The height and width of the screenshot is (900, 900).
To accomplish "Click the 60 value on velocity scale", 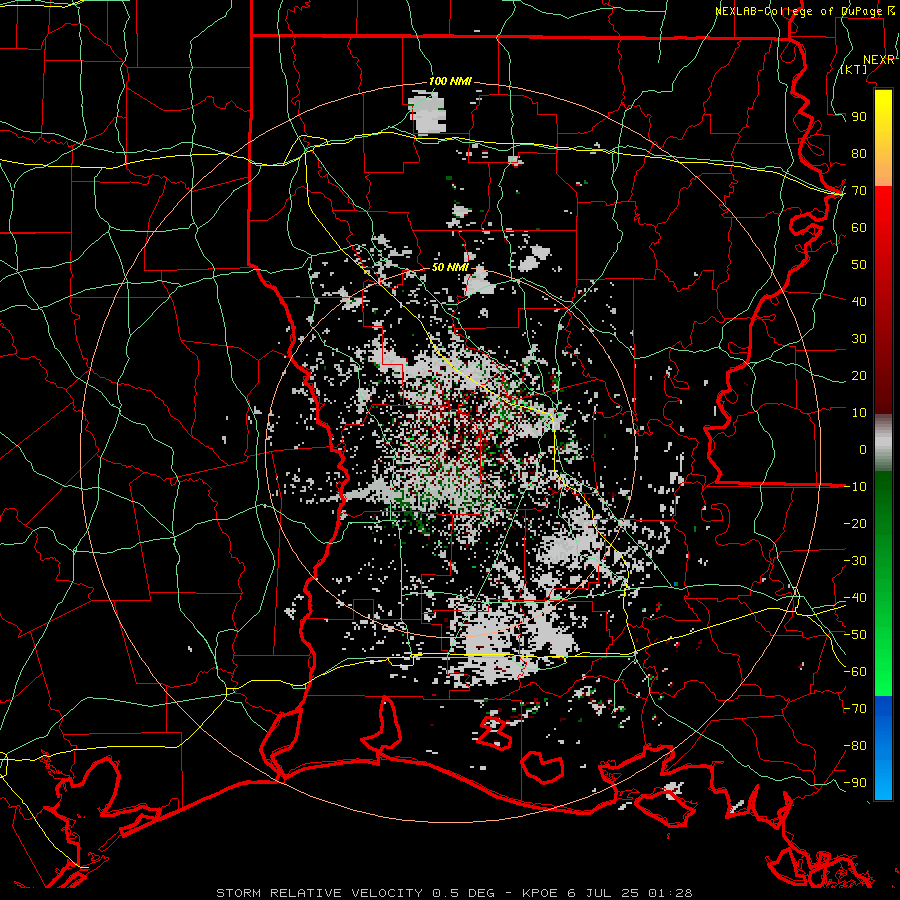I will point(859,228).
